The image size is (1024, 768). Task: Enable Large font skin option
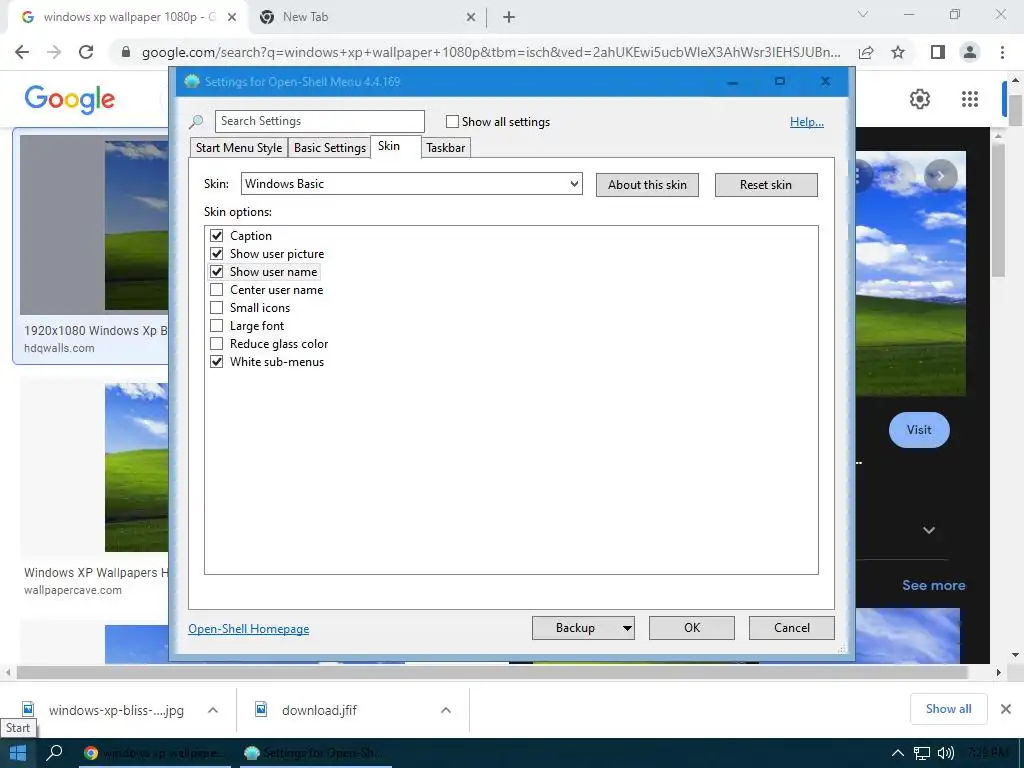(216, 325)
